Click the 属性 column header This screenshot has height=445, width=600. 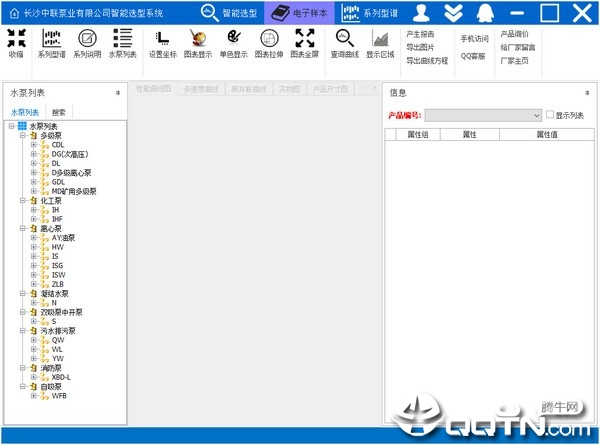(x=470, y=135)
